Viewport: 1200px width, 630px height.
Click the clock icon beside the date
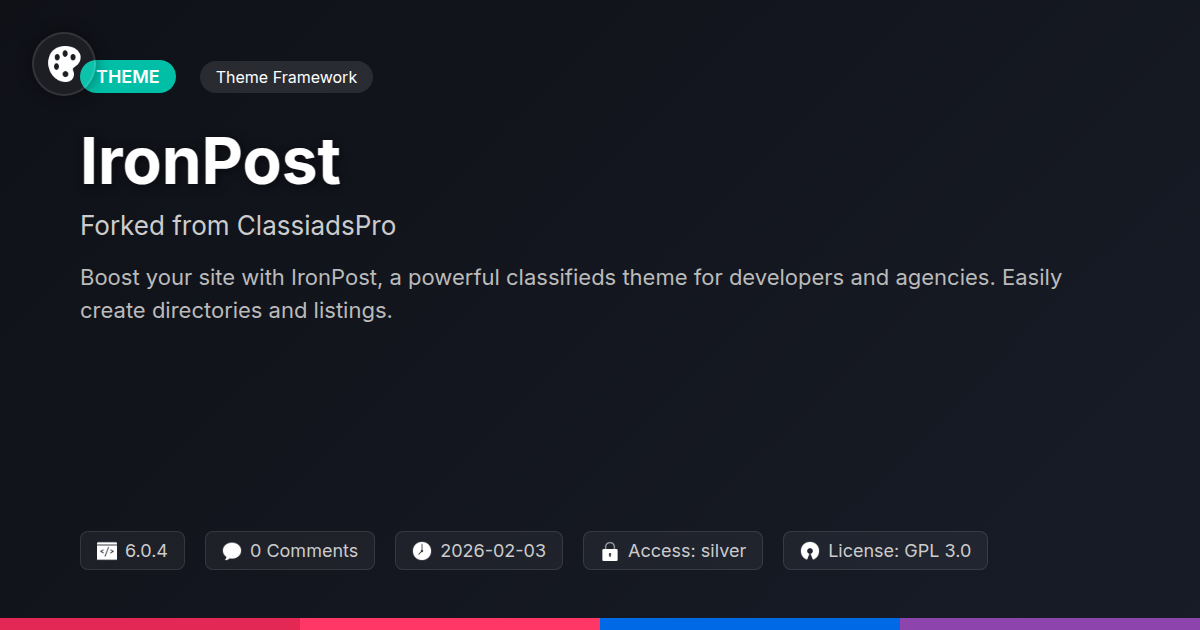coord(422,551)
